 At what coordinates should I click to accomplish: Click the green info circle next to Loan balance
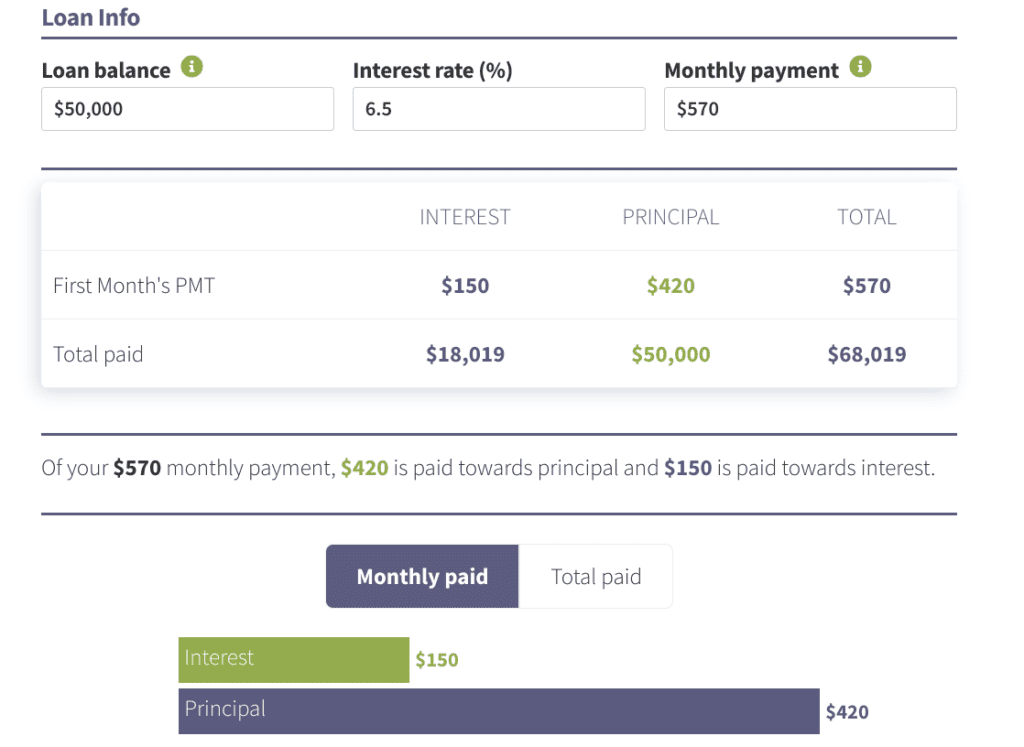click(x=194, y=68)
